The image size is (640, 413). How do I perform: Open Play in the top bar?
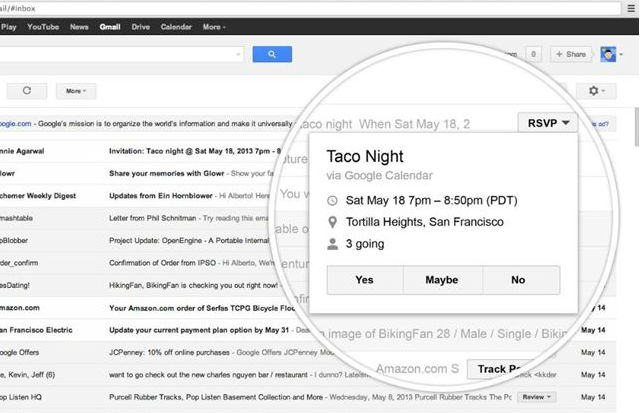coord(9,27)
